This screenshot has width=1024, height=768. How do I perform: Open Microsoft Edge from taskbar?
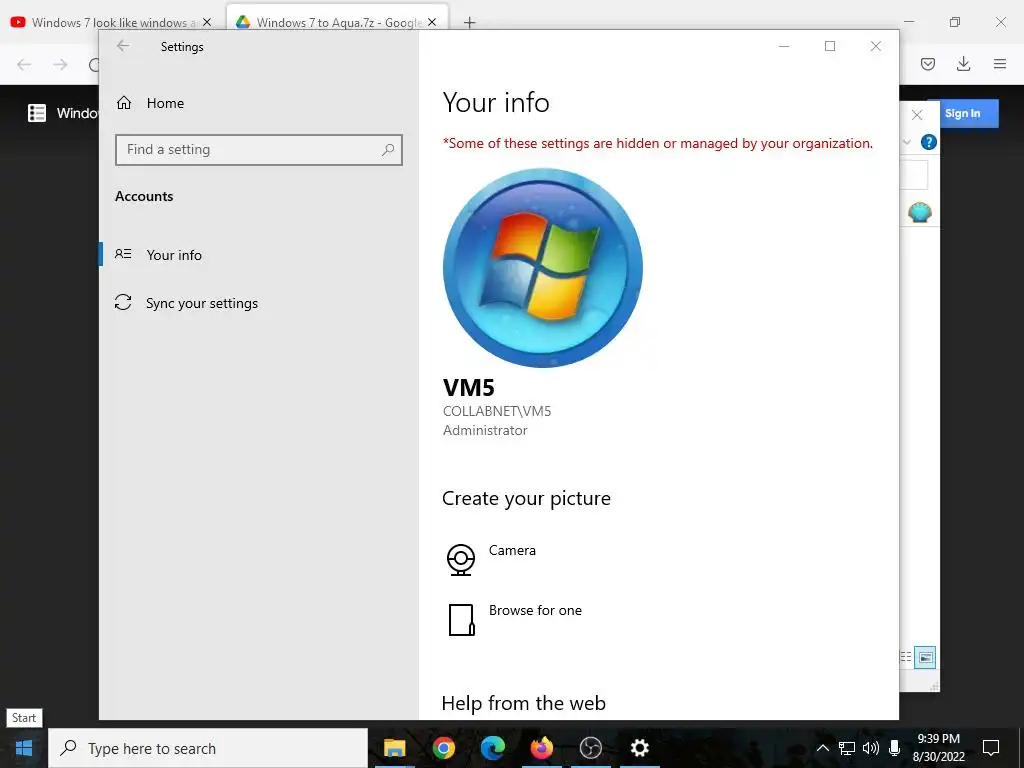[x=493, y=748]
